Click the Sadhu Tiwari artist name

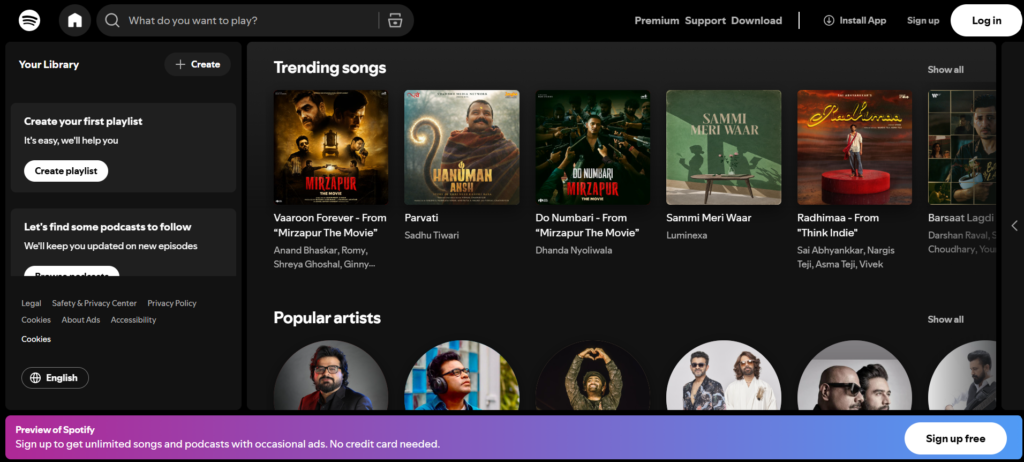(x=432, y=235)
